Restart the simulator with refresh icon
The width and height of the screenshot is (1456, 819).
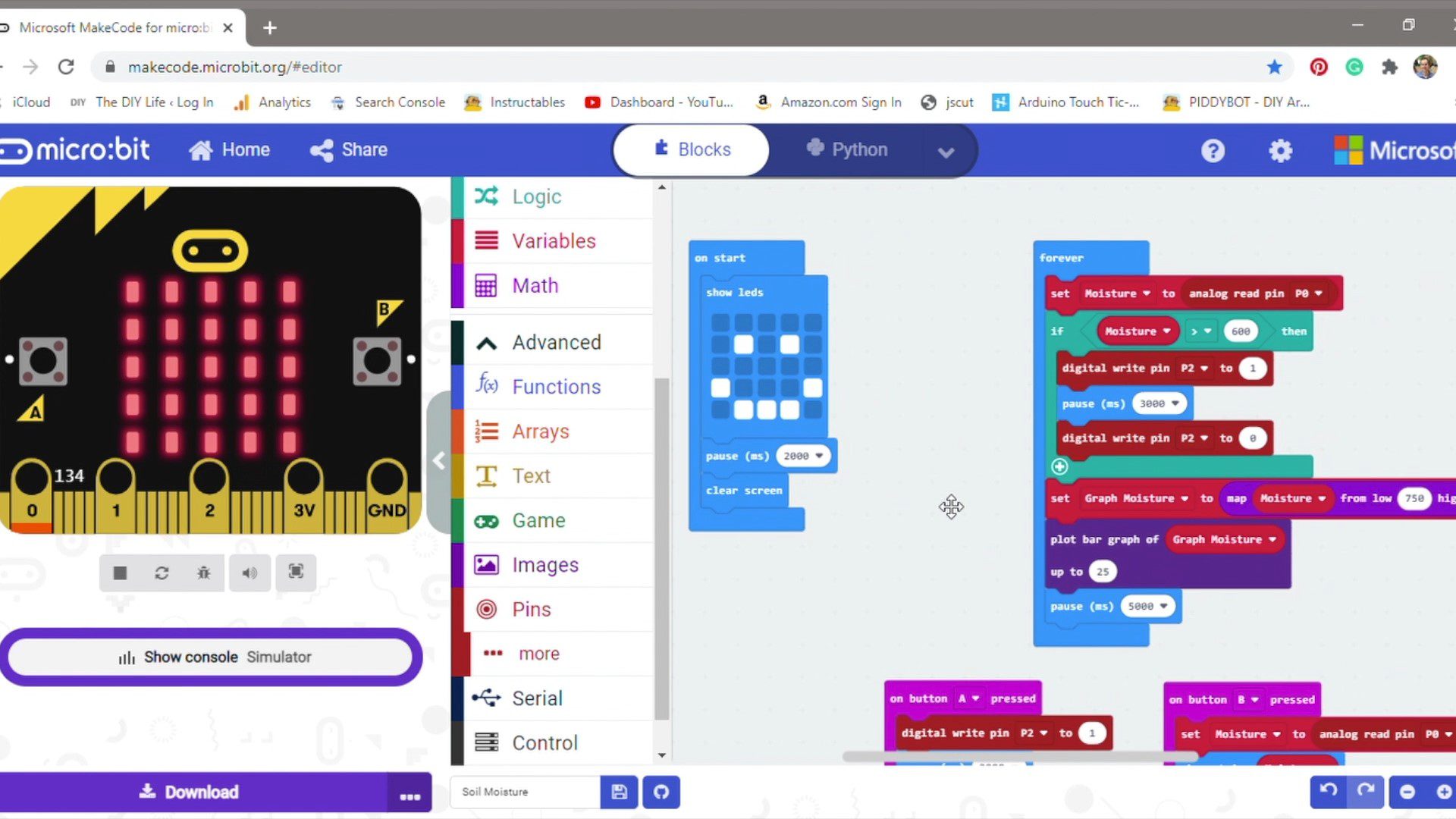162,573
